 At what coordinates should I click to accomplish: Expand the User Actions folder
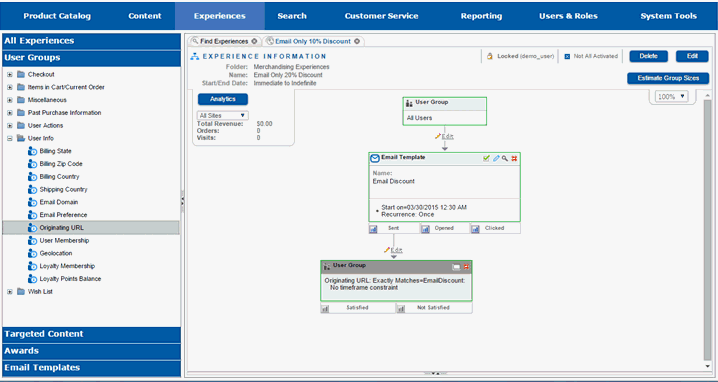[10, 126]
